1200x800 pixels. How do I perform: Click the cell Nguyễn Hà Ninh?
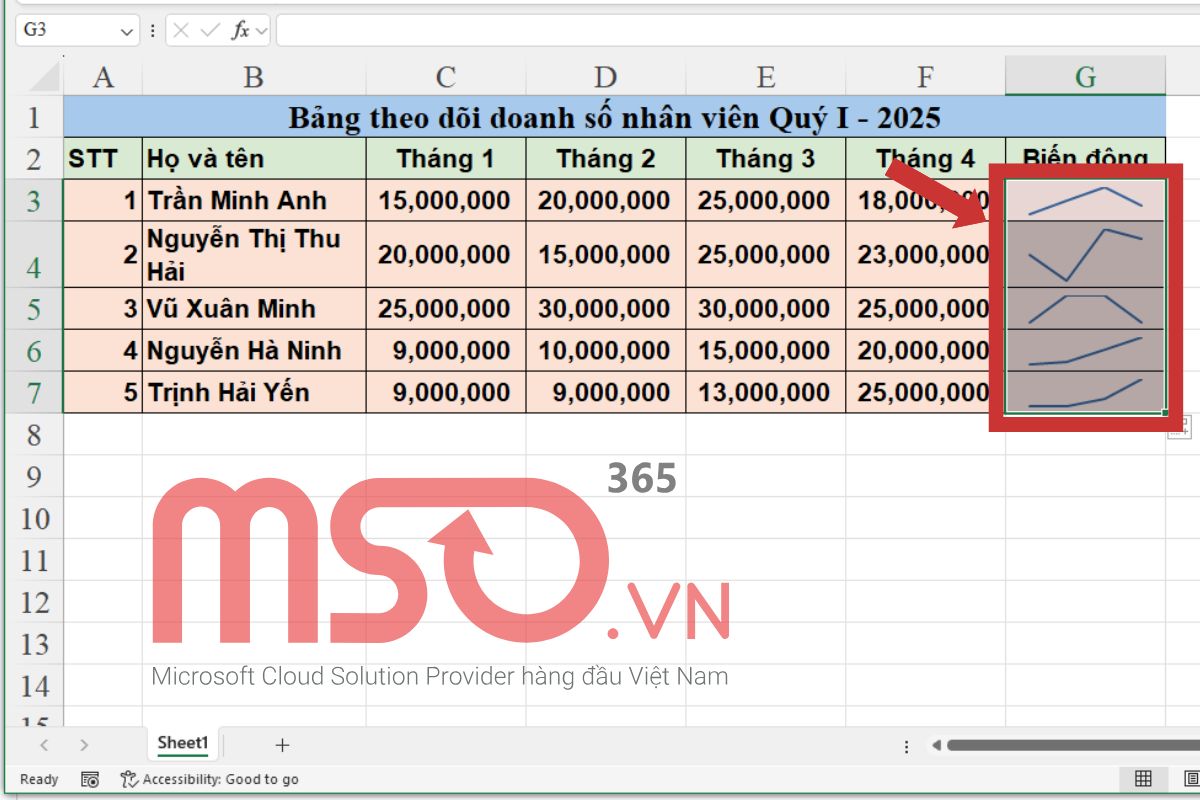(x=254, y=351)
